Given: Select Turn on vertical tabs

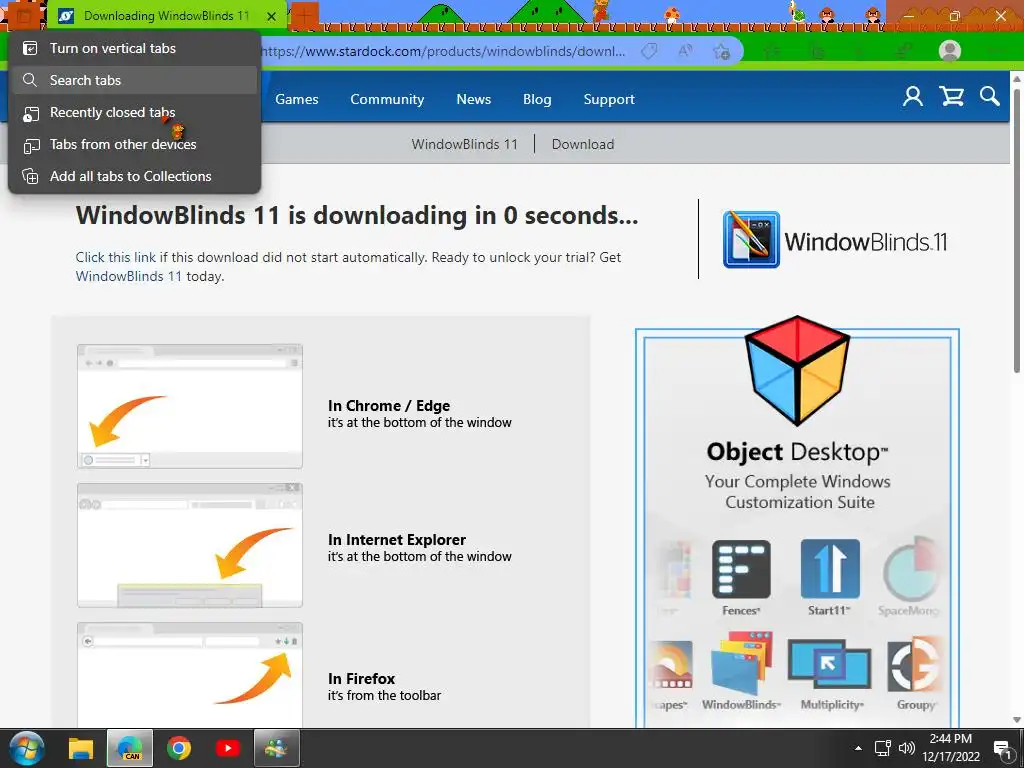Looking at the screenshot, I should pos(135,48).
